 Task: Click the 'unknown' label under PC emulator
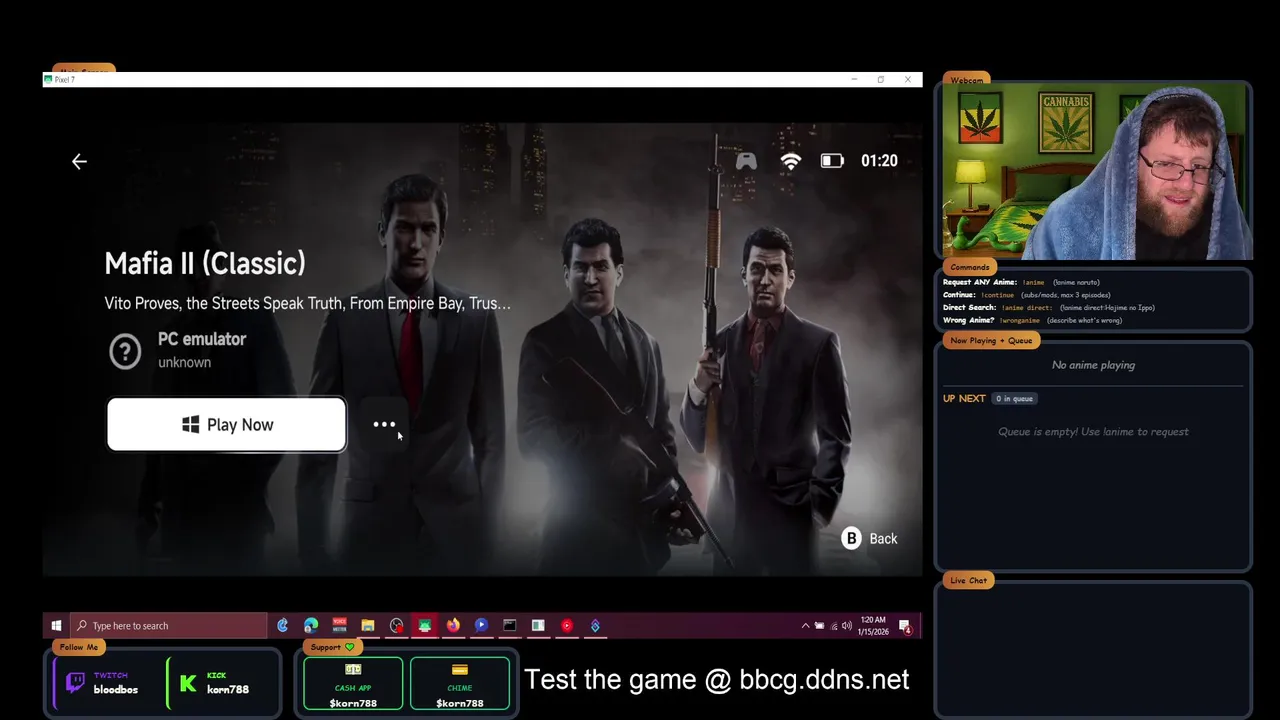point(184,362)
